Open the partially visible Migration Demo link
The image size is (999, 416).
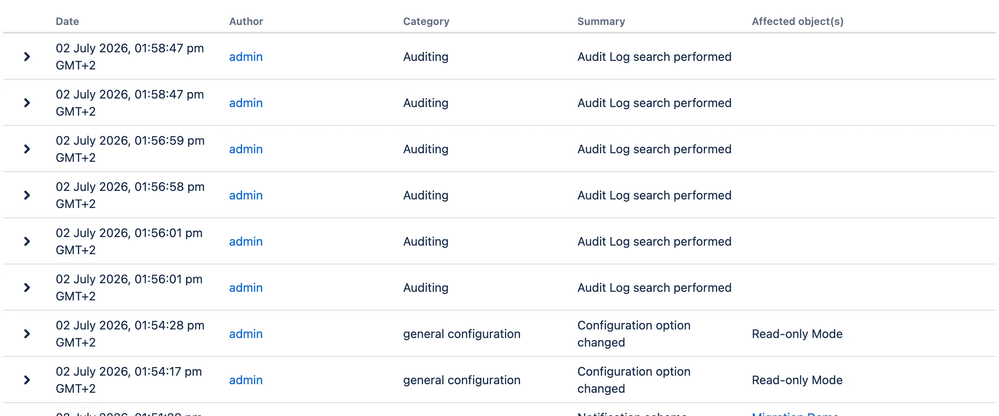pos(795,413)
